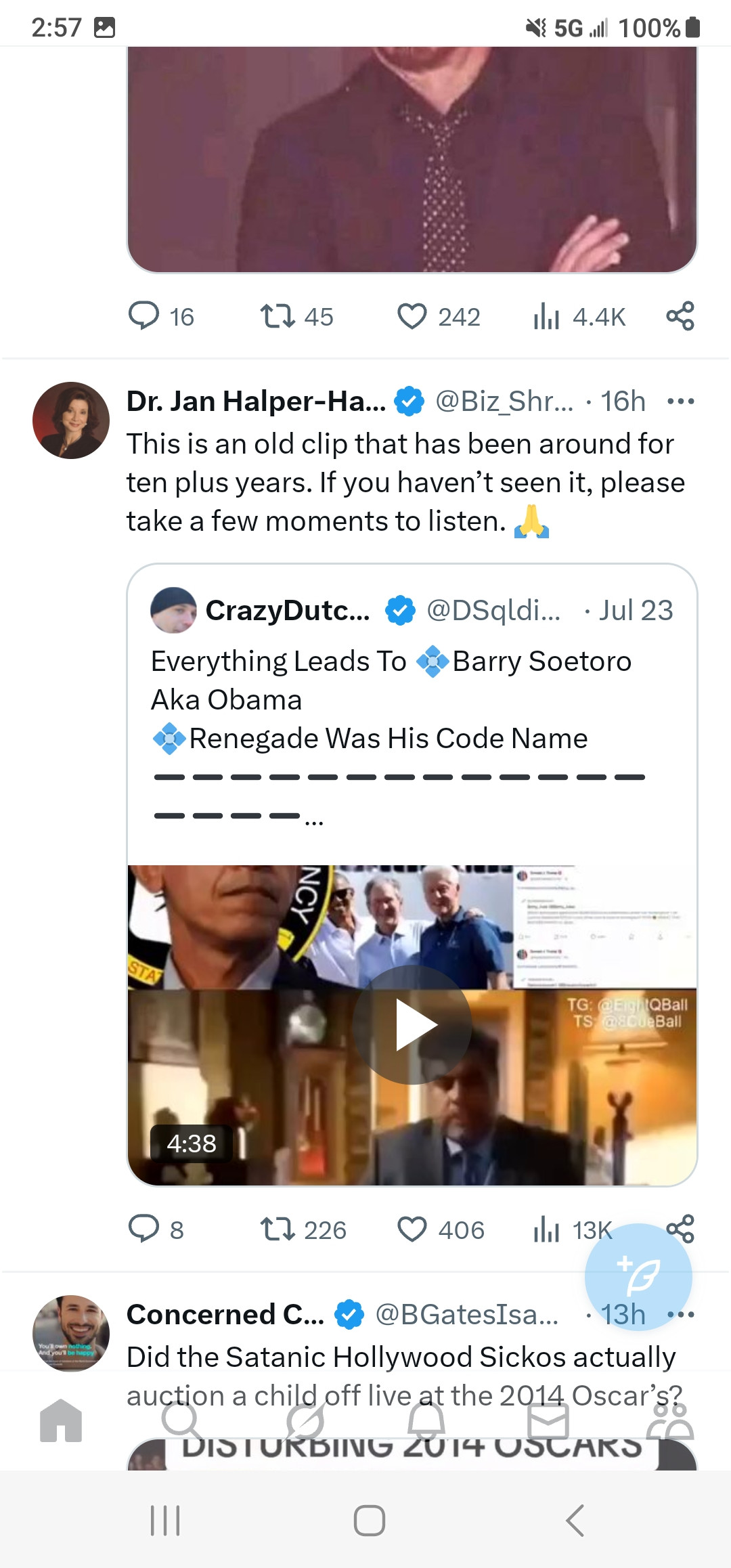731x1568 pixels.
Task: Open Concerned C... profile avatar
Action: coord(71,1334)
